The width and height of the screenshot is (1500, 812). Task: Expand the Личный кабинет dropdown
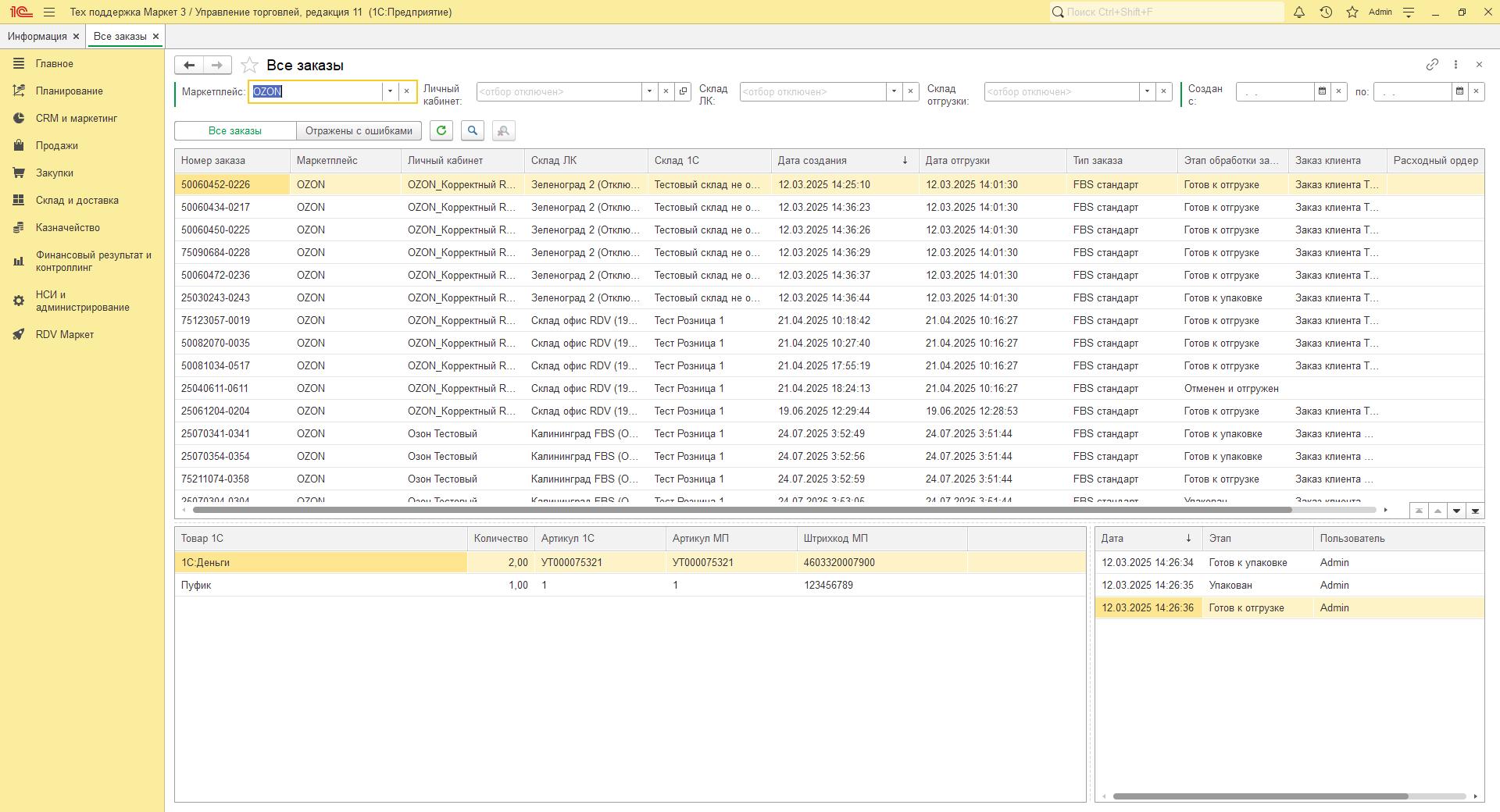(x=649, y=92)
